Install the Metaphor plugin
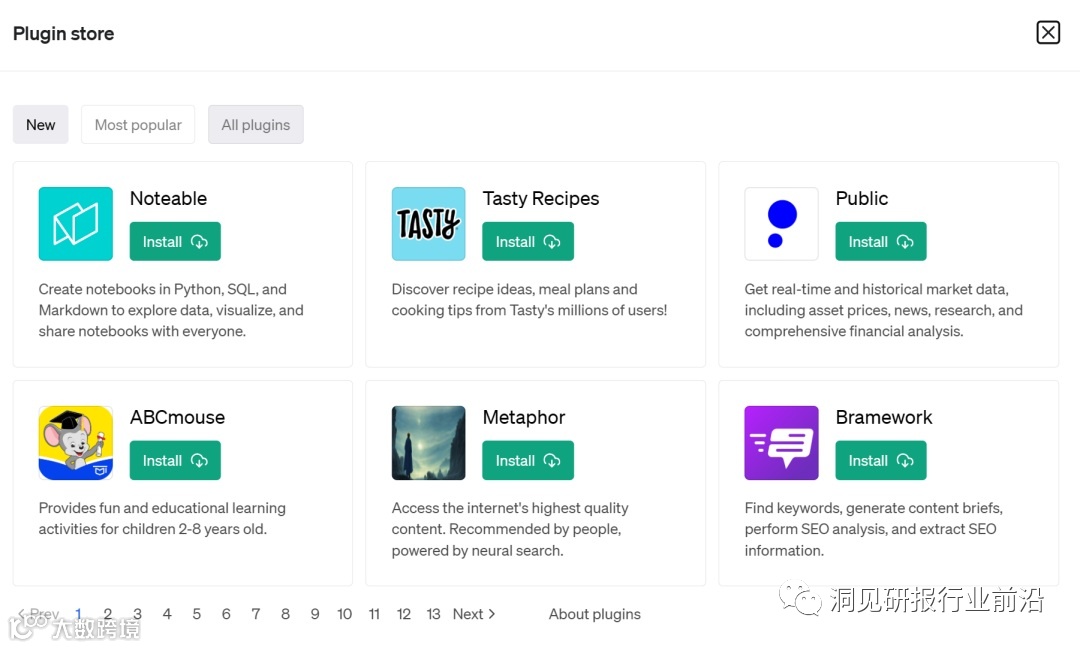1080x648 pixels. (x=528, y=461)
